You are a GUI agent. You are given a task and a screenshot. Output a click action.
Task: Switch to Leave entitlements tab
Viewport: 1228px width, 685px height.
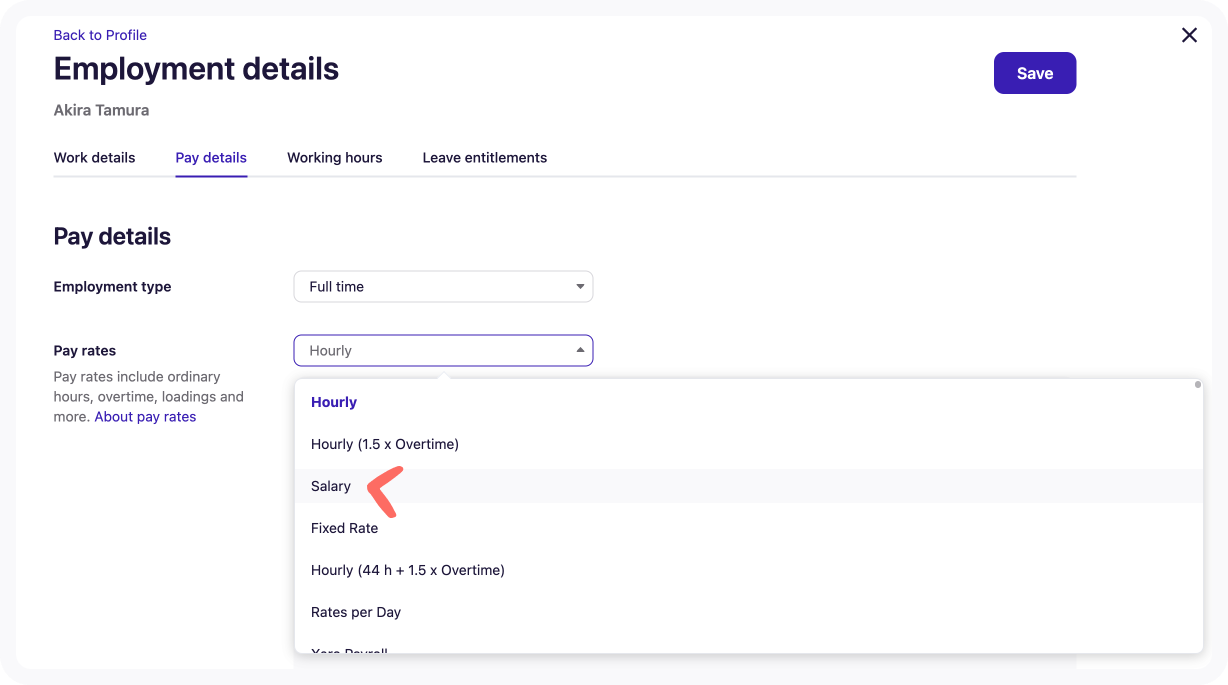[x=484, y=158]
